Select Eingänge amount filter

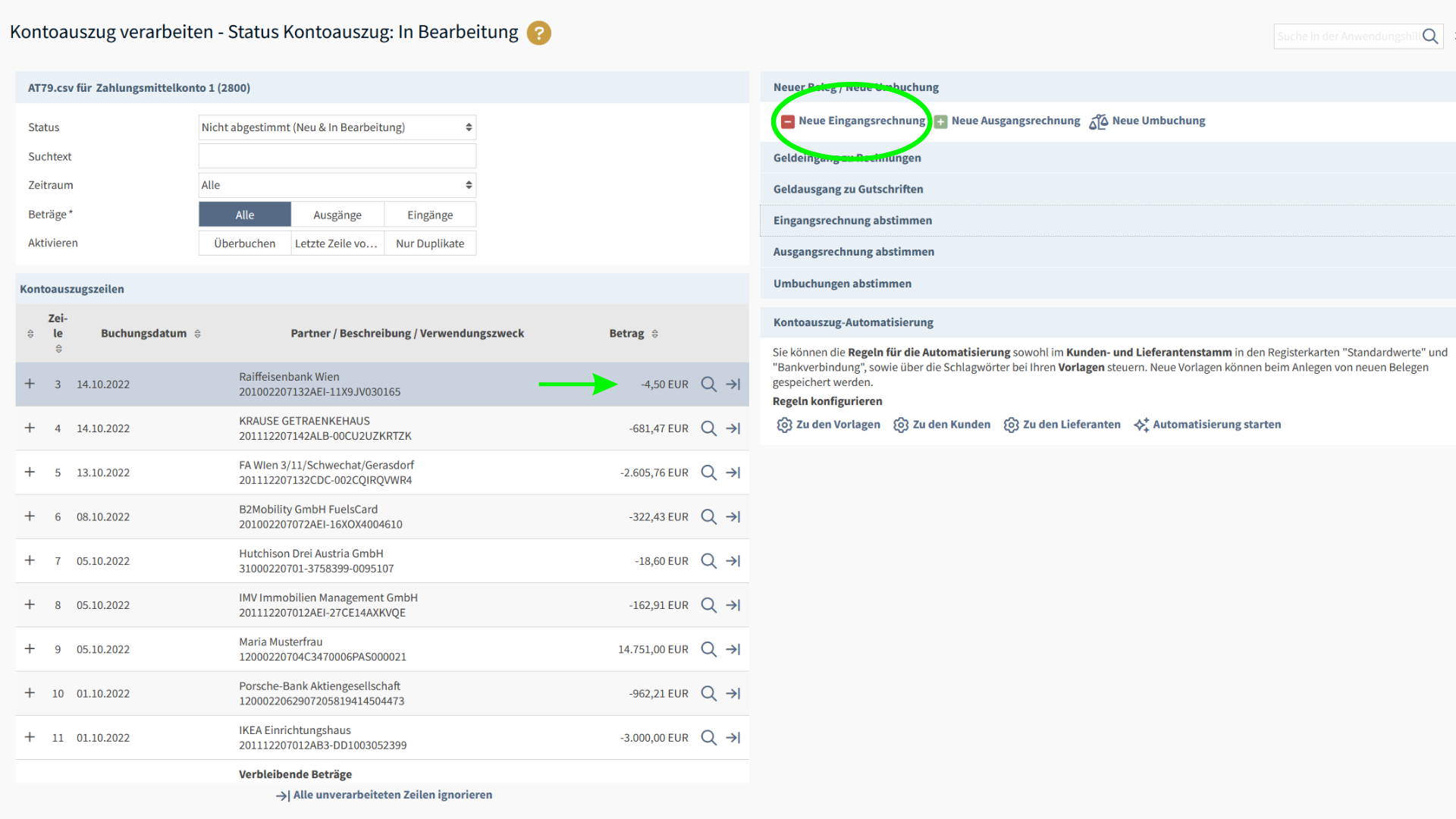tap(430, 215)
